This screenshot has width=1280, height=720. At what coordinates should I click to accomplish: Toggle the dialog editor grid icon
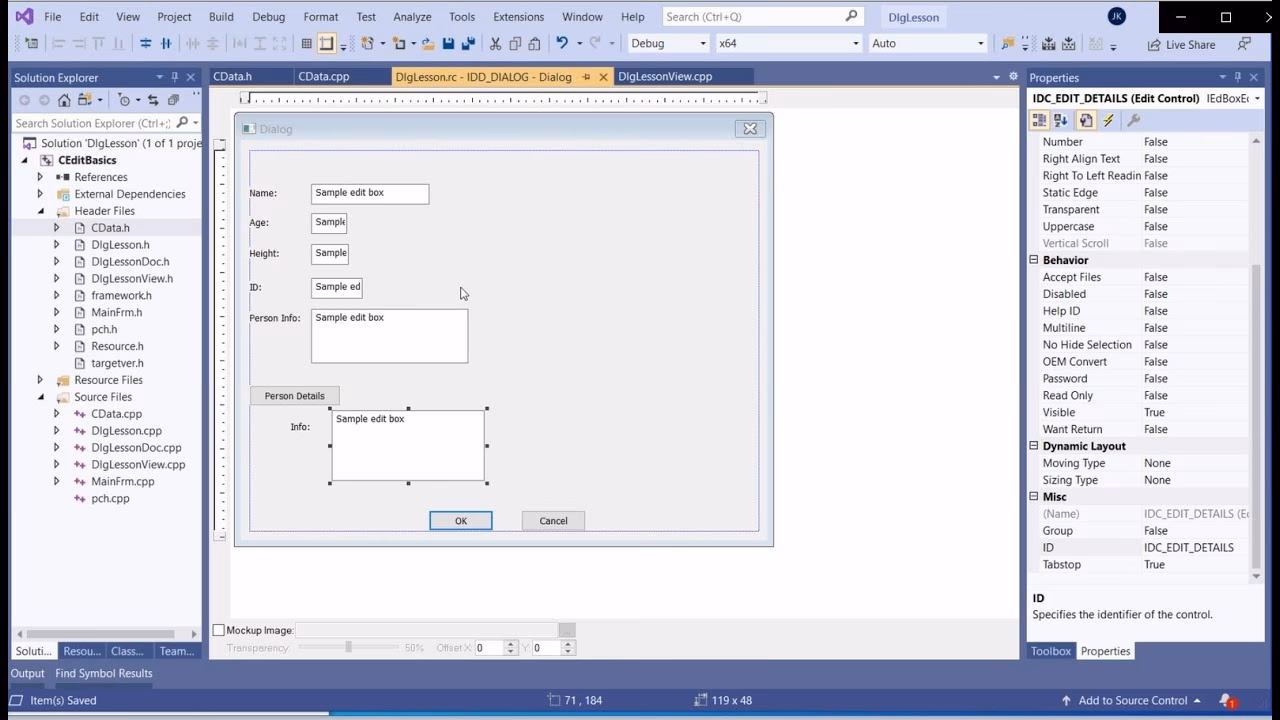[307, 43]
